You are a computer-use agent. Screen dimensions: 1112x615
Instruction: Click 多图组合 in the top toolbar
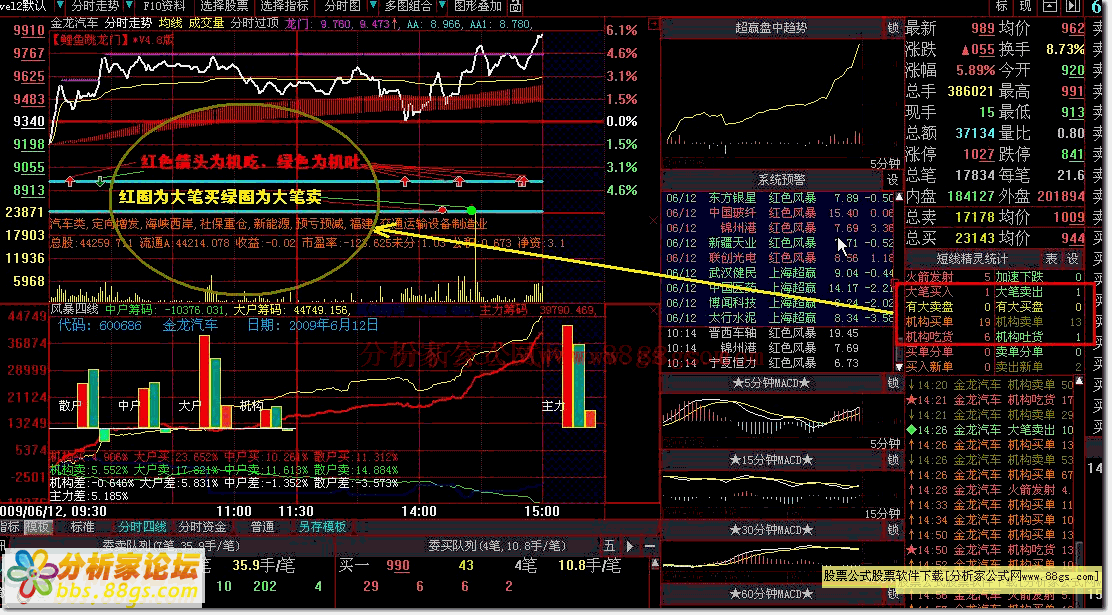pyautogui.click(x=408, y=6)
